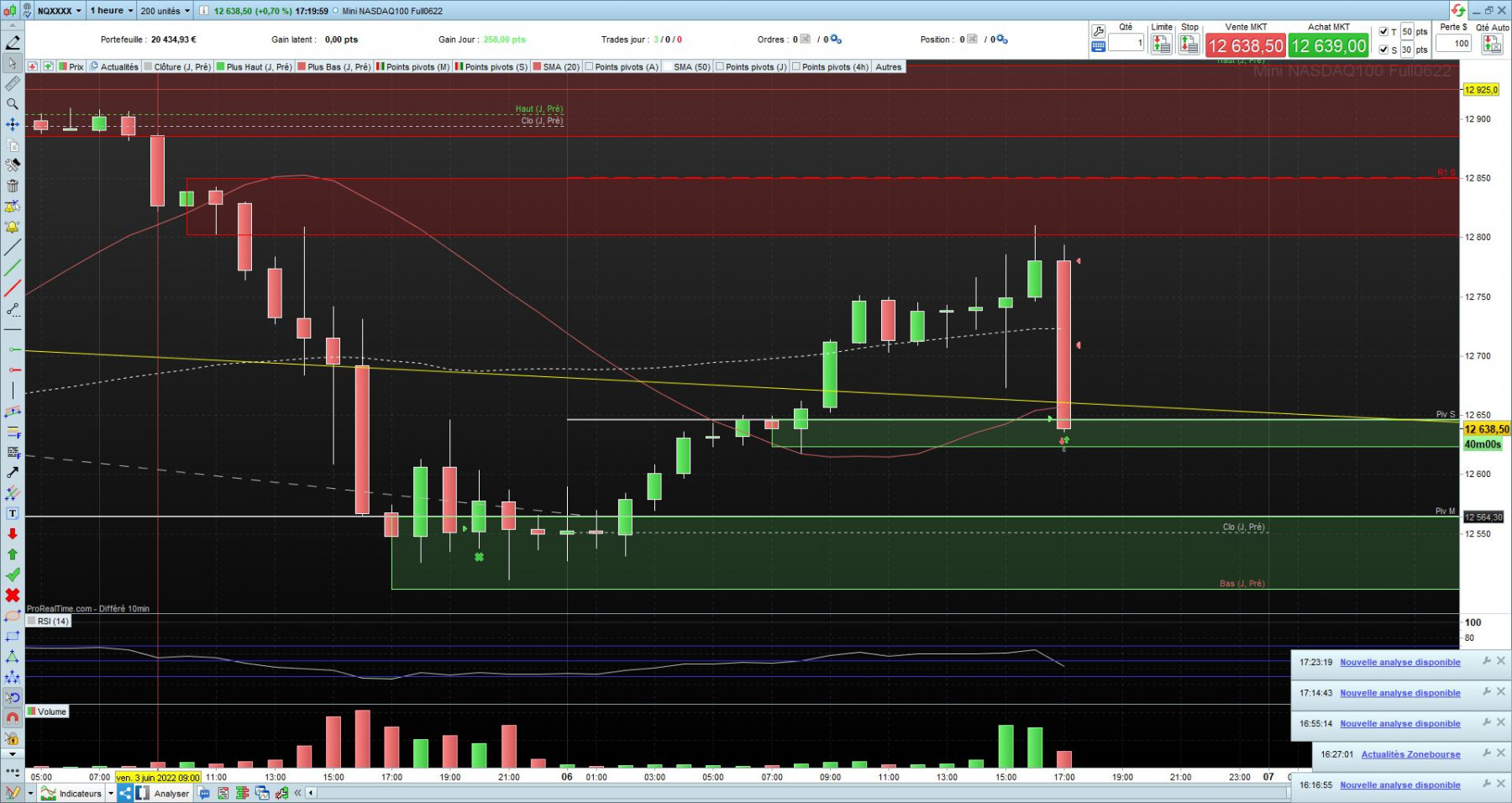Select the Autres tab in indicator bar
The width and height of the screenshot is (1512, 803).
pyautogui.click(x=888, y=67)
